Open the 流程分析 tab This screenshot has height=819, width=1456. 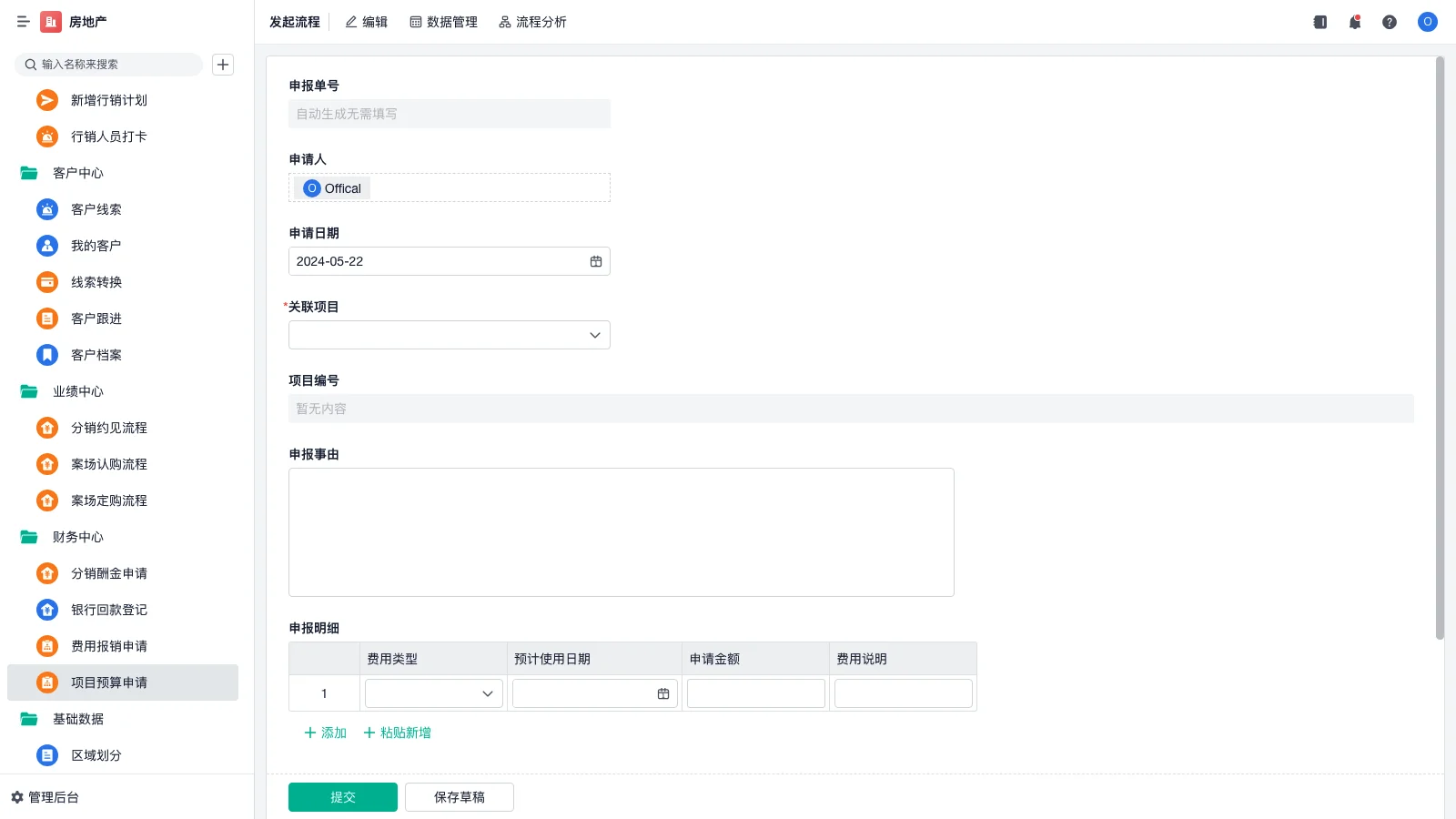(x=533, y=22)
